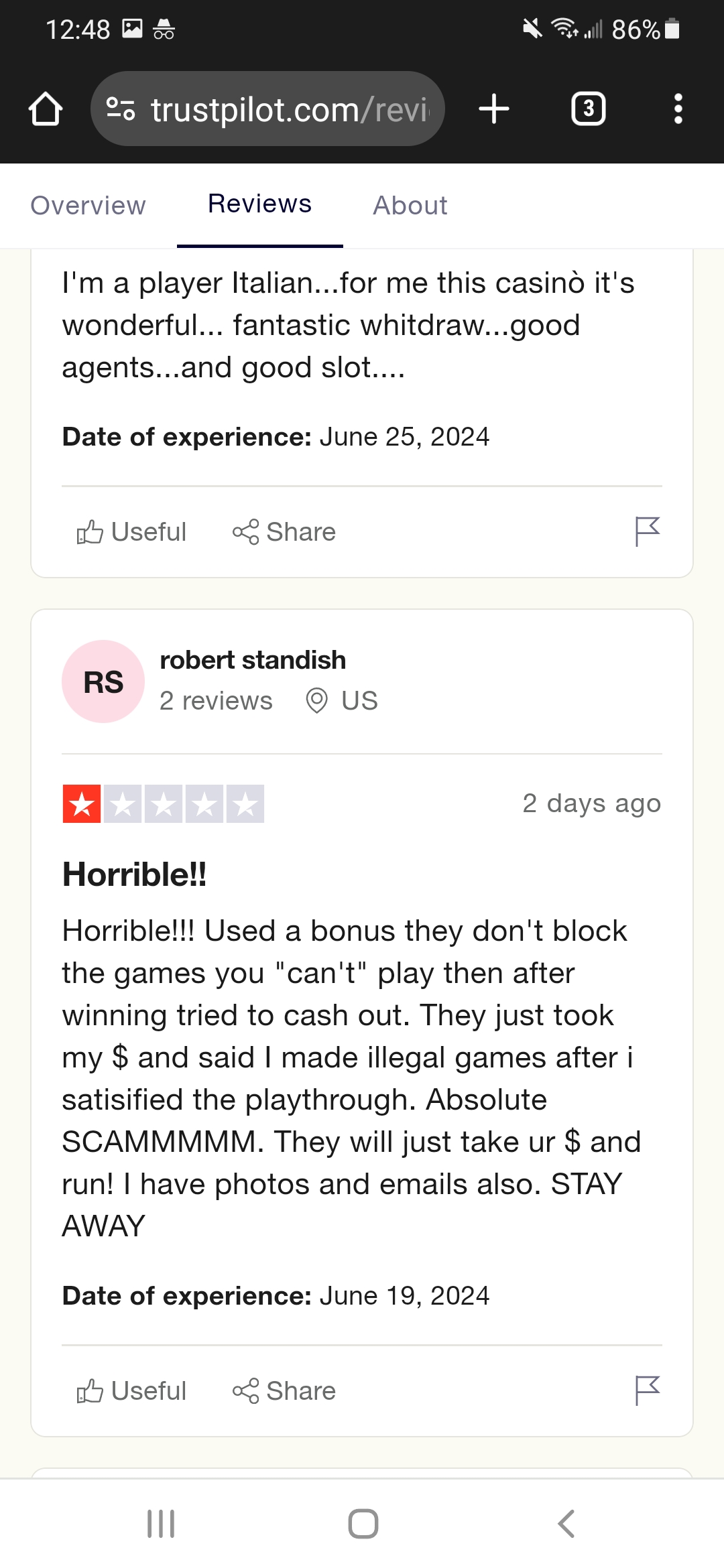Share the Horrible!! review
The width and height of the screenshot is (724, 1568).
click(x=284, y=1391)
